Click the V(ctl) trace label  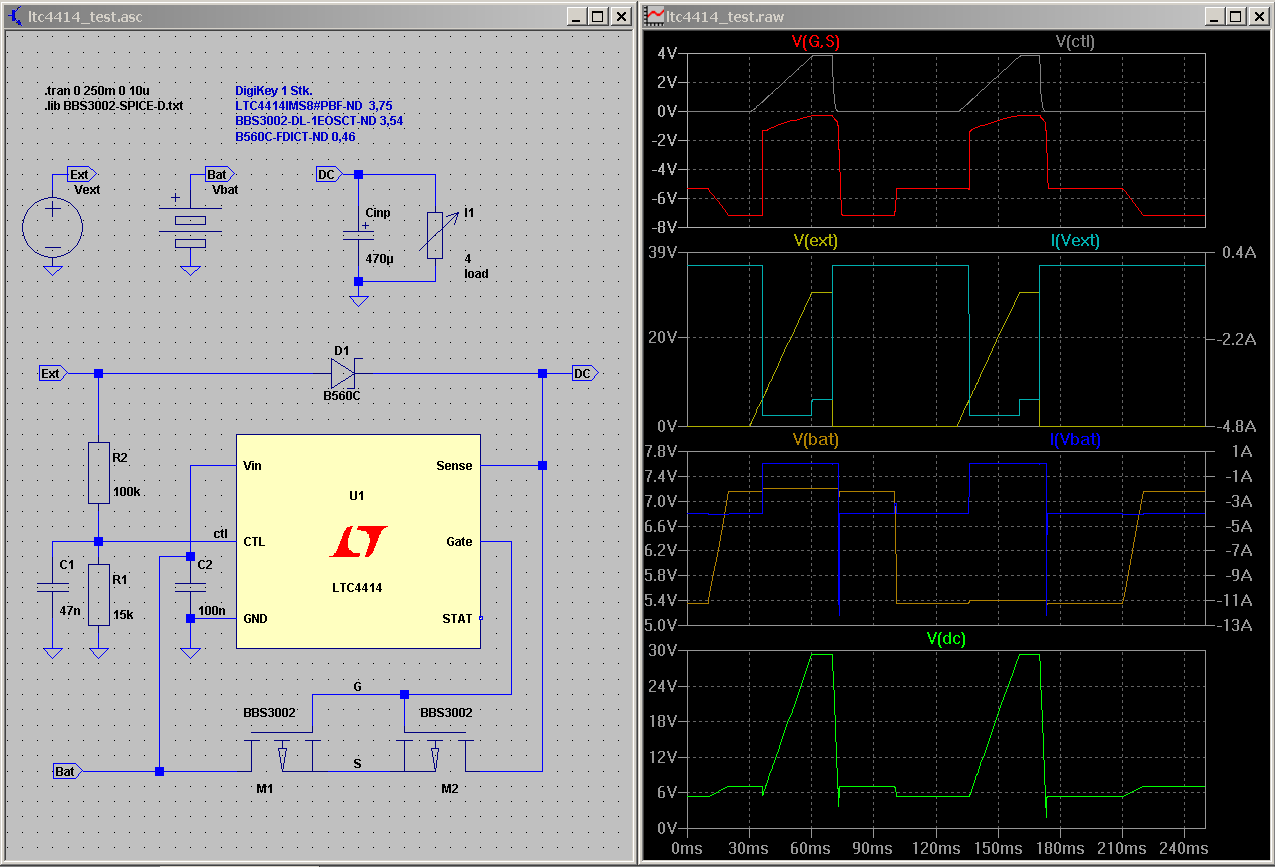point(1075,41)
